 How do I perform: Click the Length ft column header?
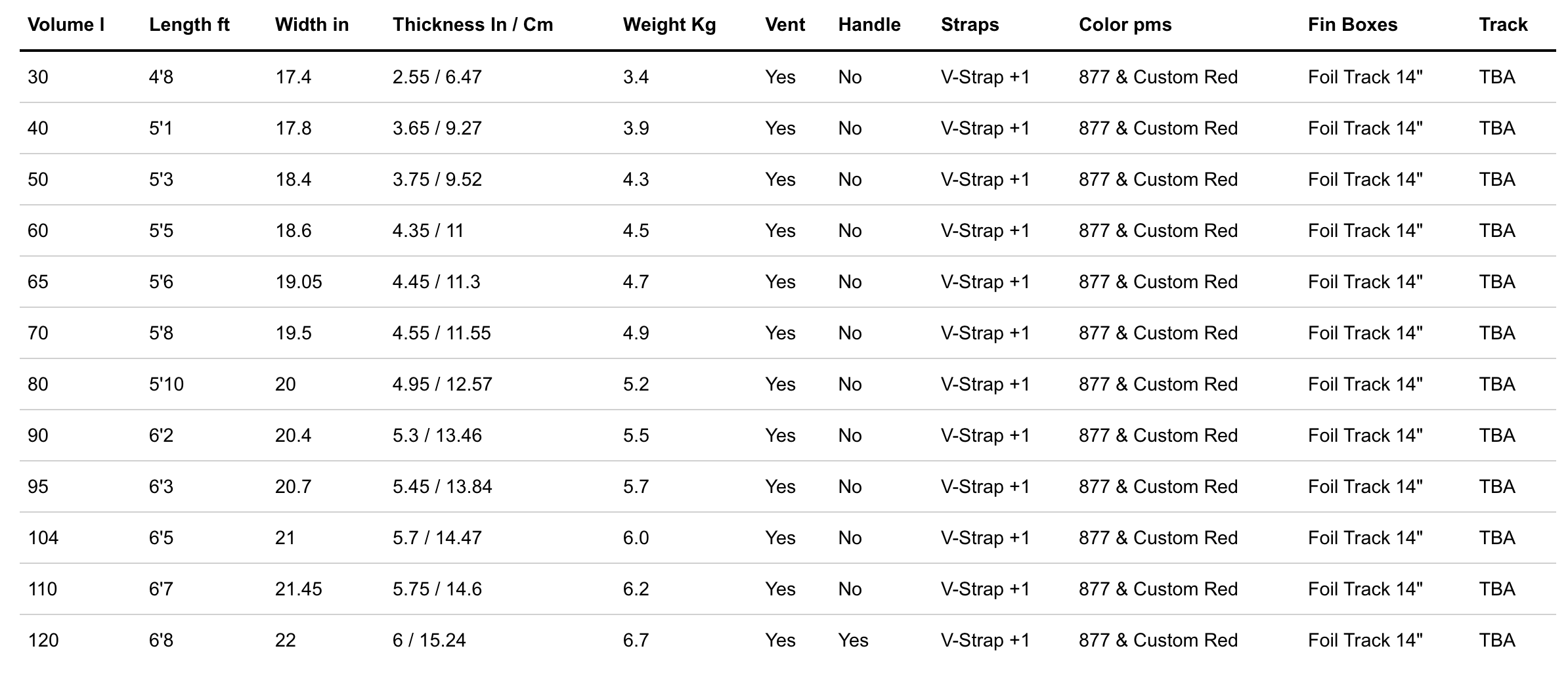point(189,25)
